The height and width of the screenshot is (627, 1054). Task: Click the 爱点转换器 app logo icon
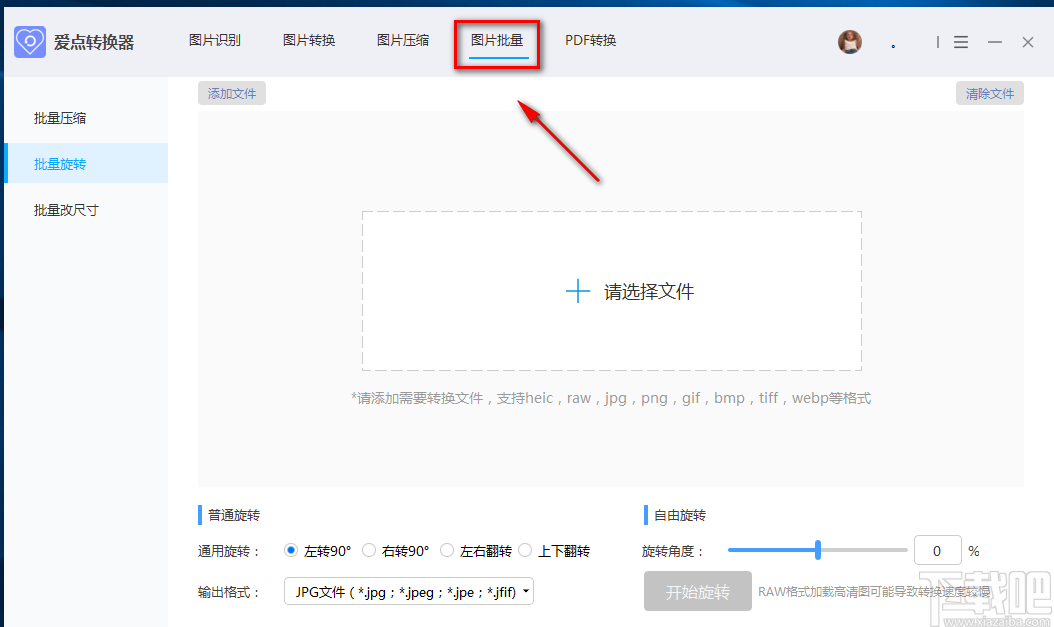point(29,41)
